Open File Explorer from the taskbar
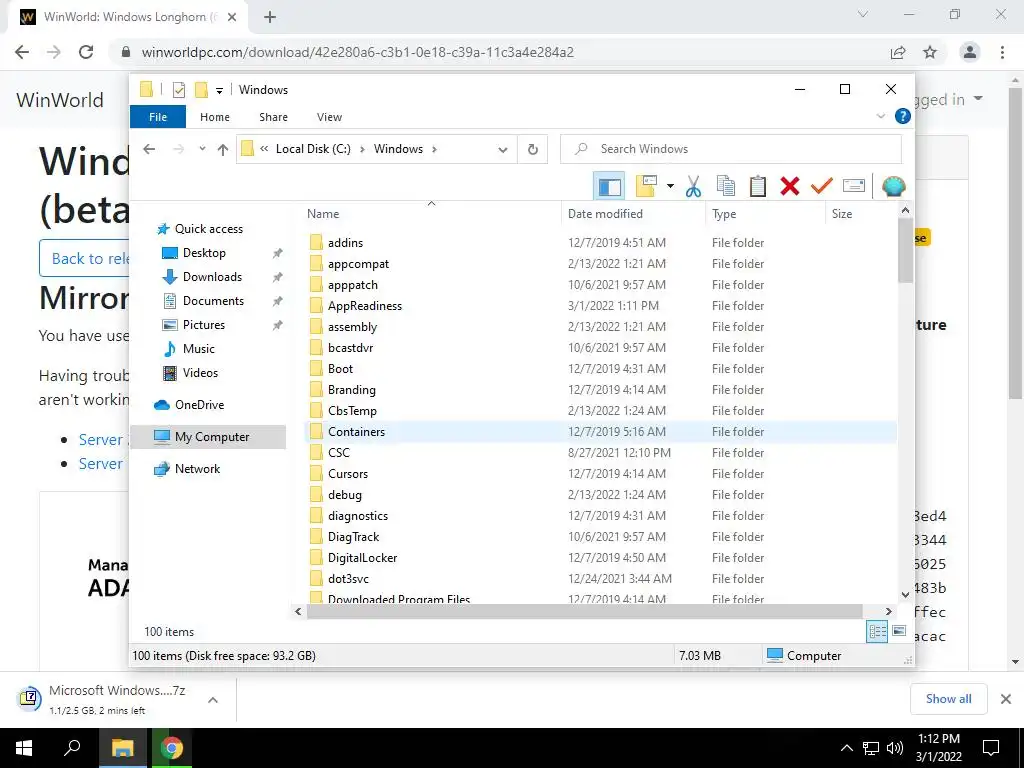Screen dimensions: 1024x768 [123, 748]
